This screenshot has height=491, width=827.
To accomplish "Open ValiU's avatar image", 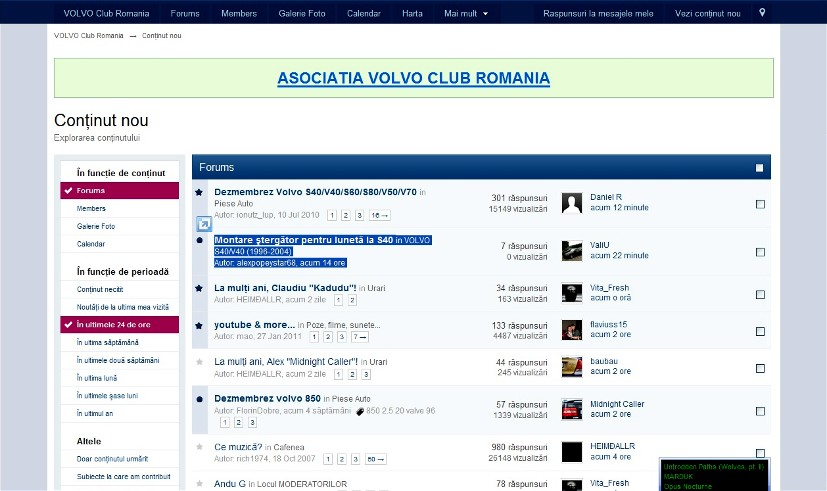I will pyautogui.click(x=572, y=251).
